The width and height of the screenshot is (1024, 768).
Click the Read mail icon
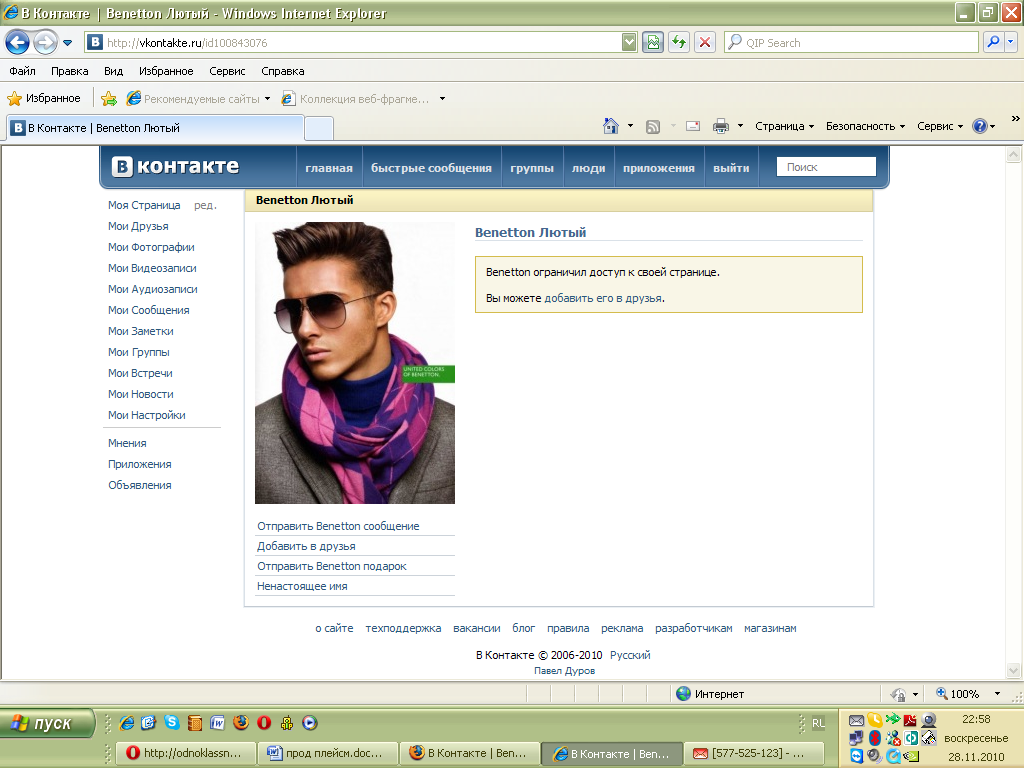click(693, 126)
